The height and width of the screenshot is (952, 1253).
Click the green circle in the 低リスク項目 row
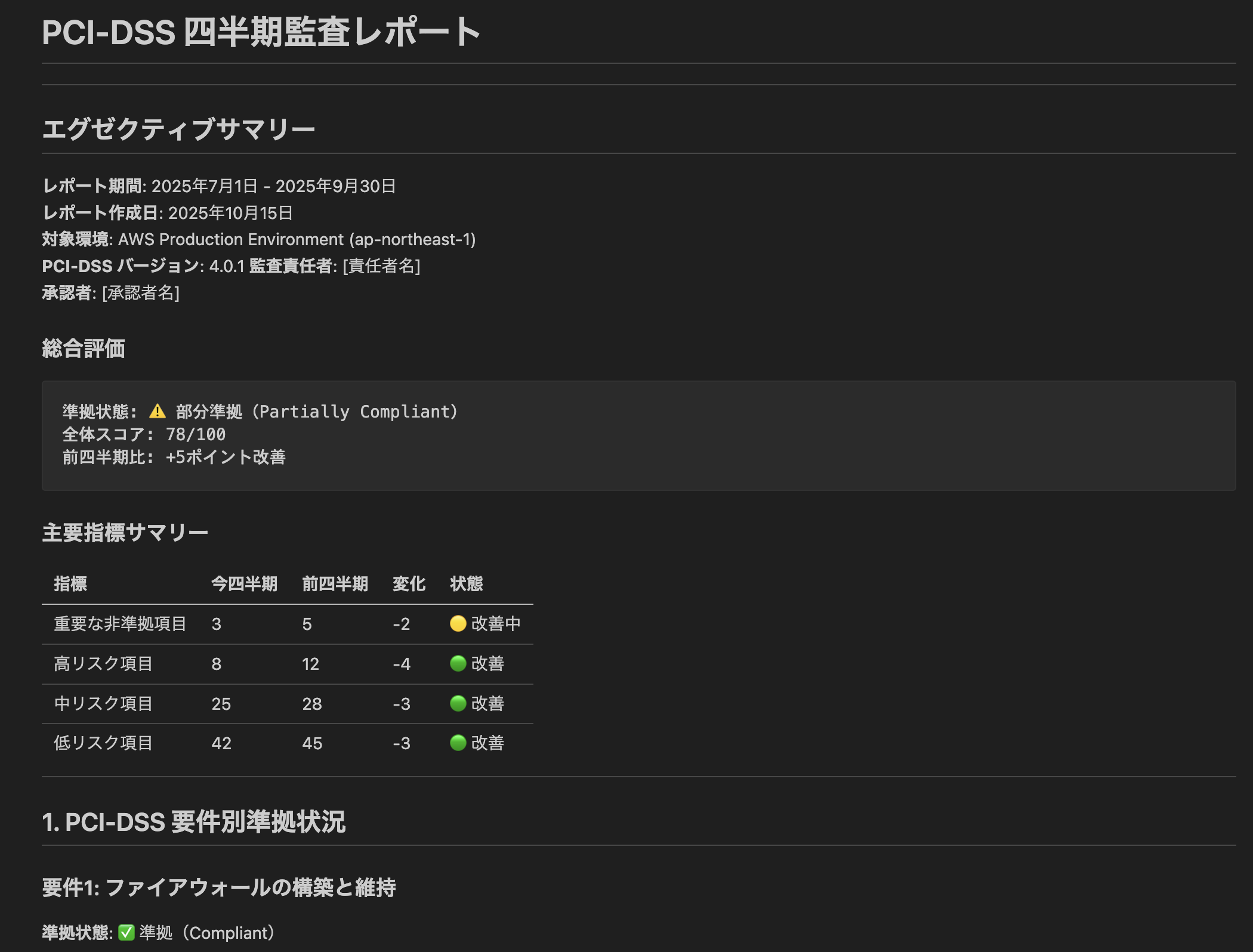(458, 743)
